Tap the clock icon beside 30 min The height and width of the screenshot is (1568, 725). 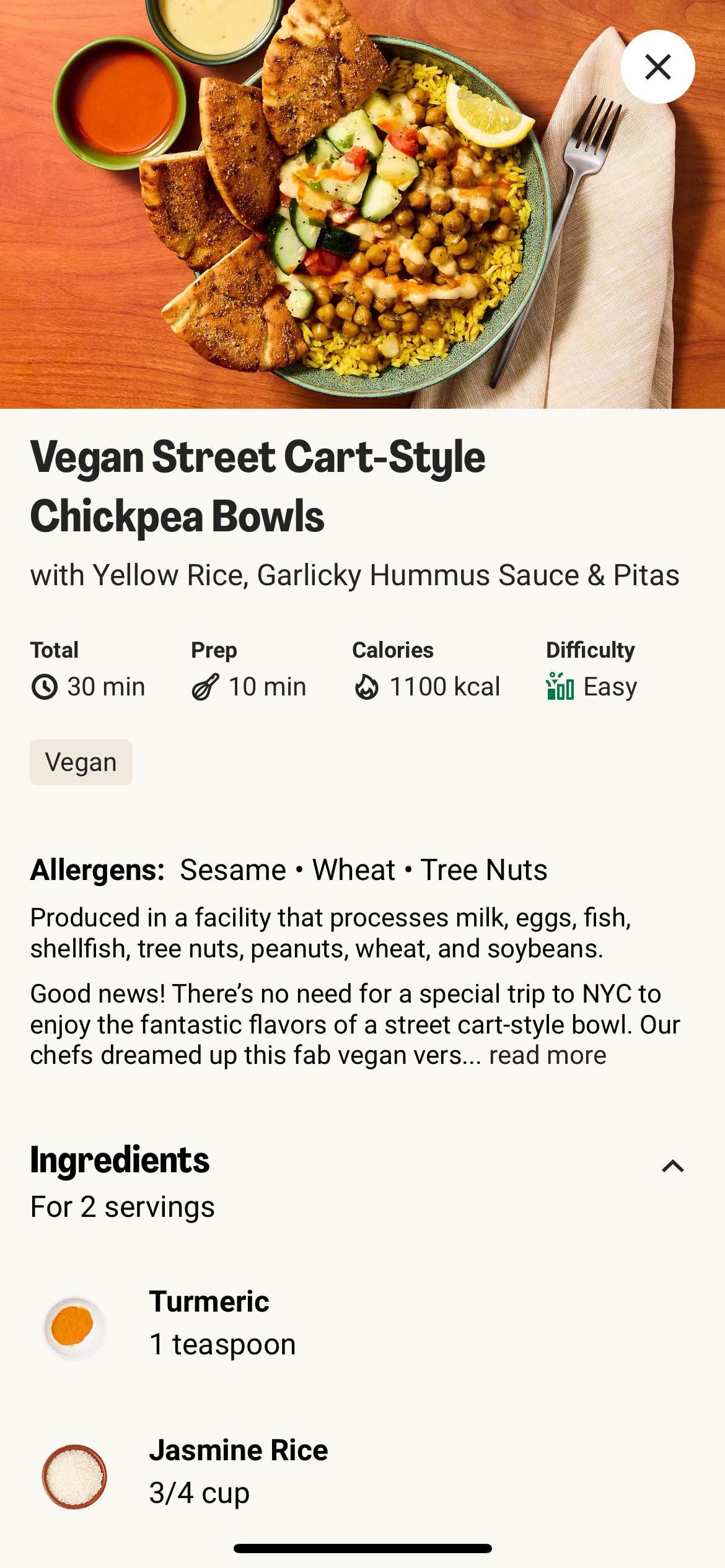coord(44,687)
